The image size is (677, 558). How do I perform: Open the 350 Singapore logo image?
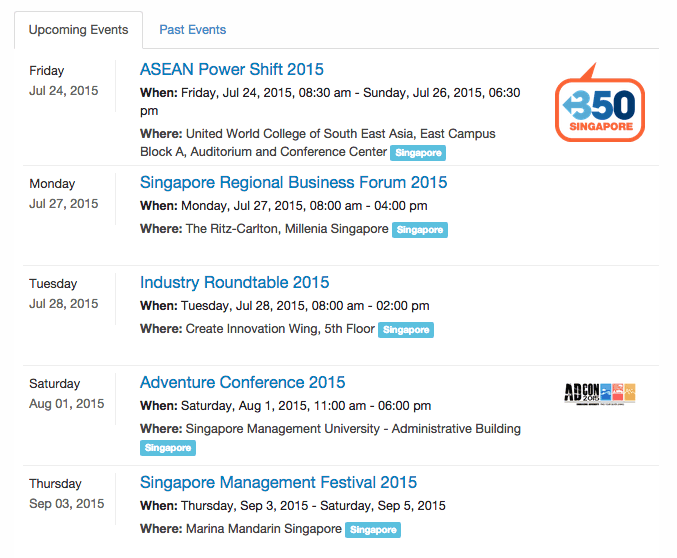(600, 102)
